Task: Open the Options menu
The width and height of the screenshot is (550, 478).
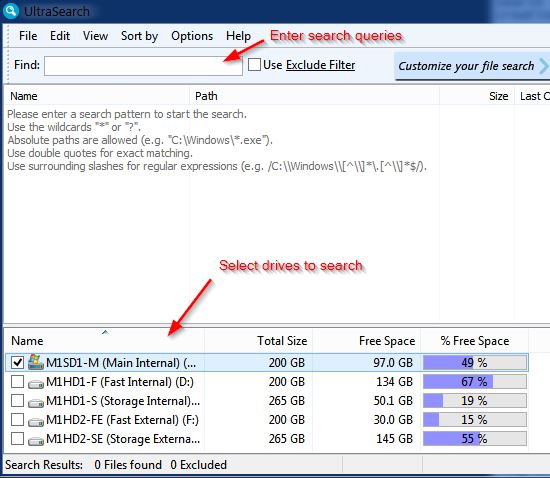Action: coord(192,36)
